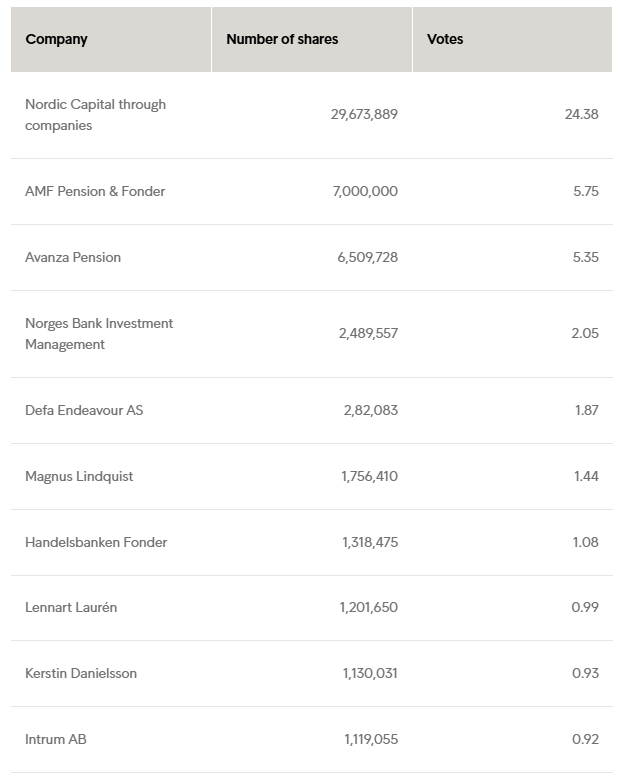Click the 2.05 votes percentage
The image size is (639, 777).
(585, 333)
